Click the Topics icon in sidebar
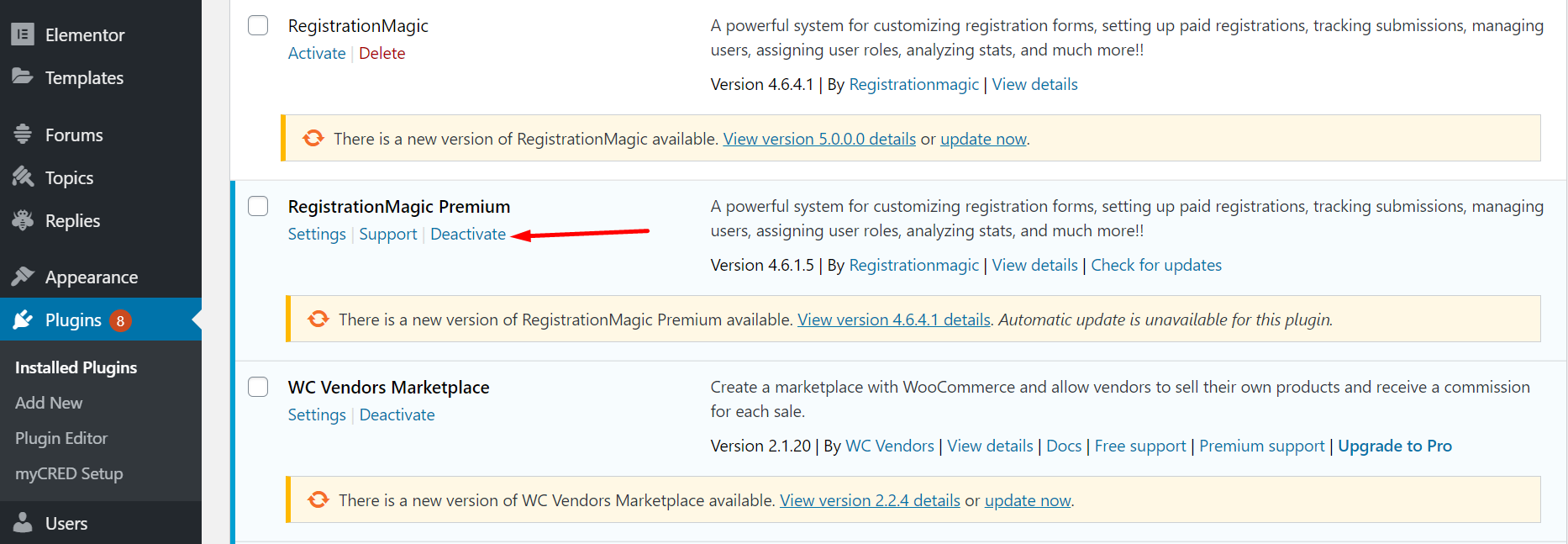This screenshot has height=544, width=1568. tap(23, 177)
